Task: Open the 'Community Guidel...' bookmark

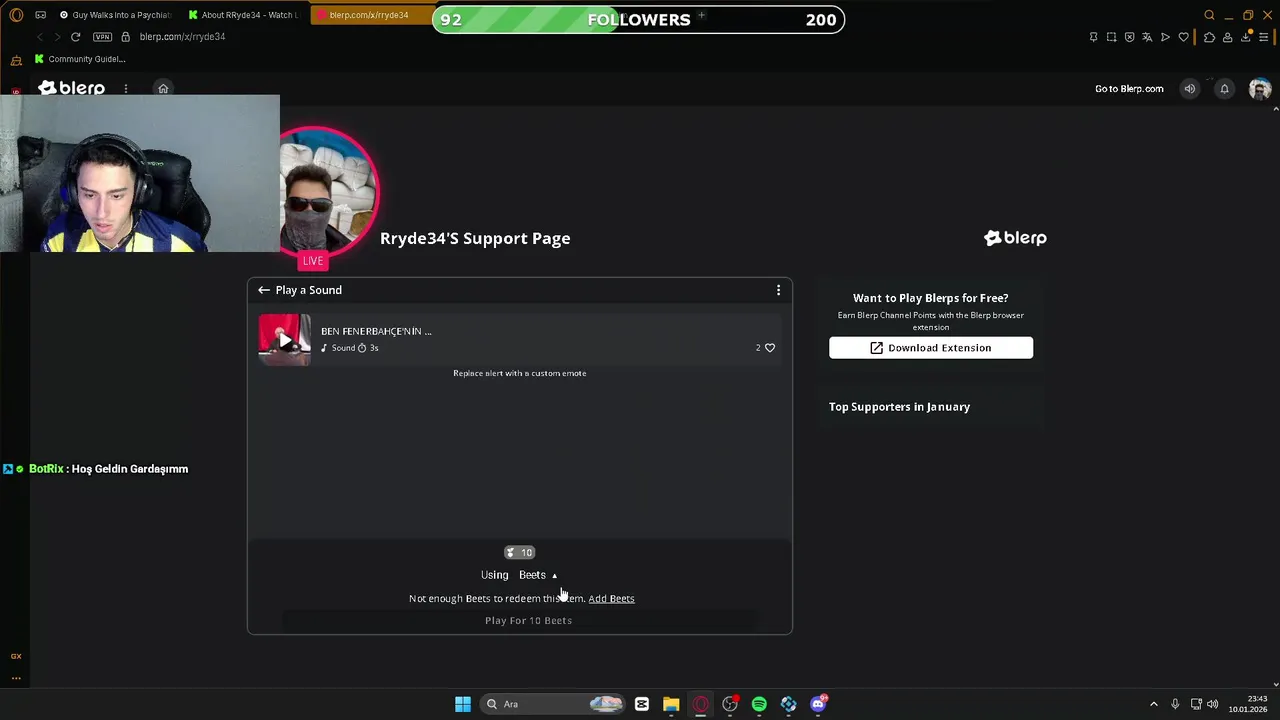Action: tap(79, 59)
